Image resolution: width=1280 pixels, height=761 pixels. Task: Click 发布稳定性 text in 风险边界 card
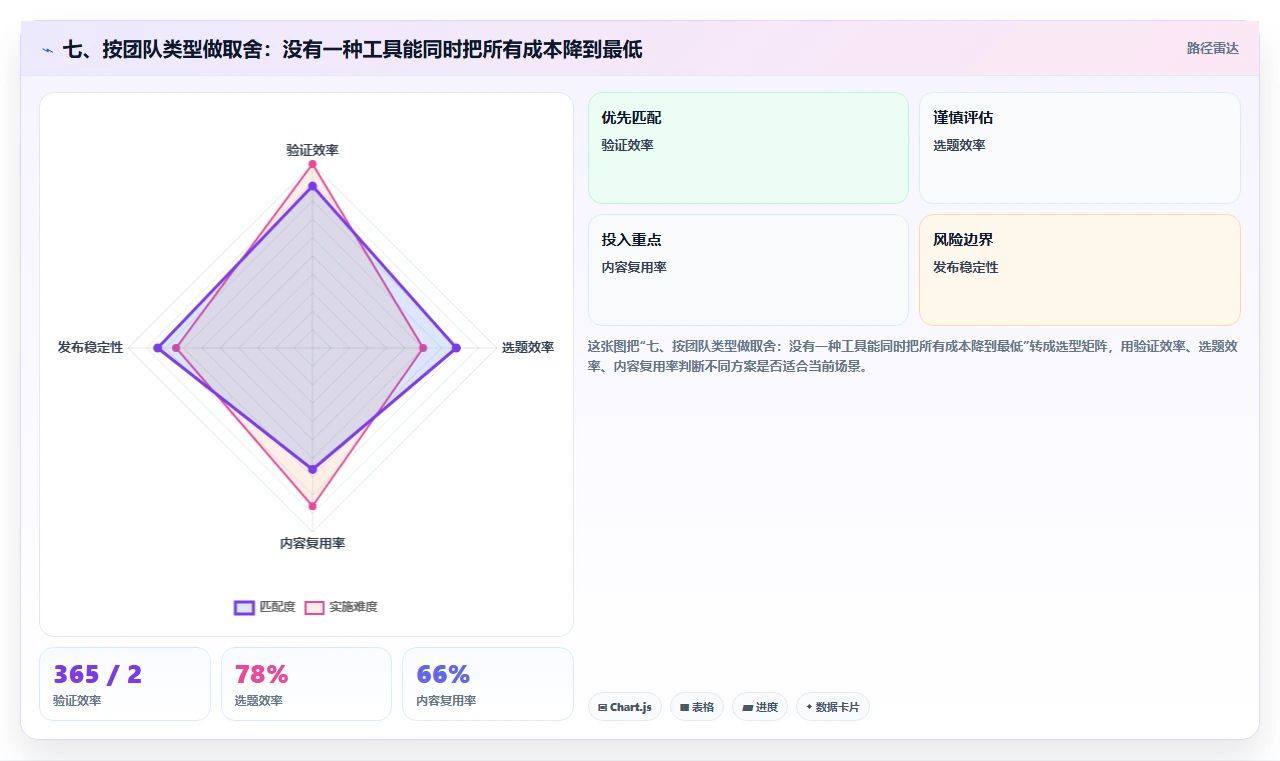click(x=965, y=268)
